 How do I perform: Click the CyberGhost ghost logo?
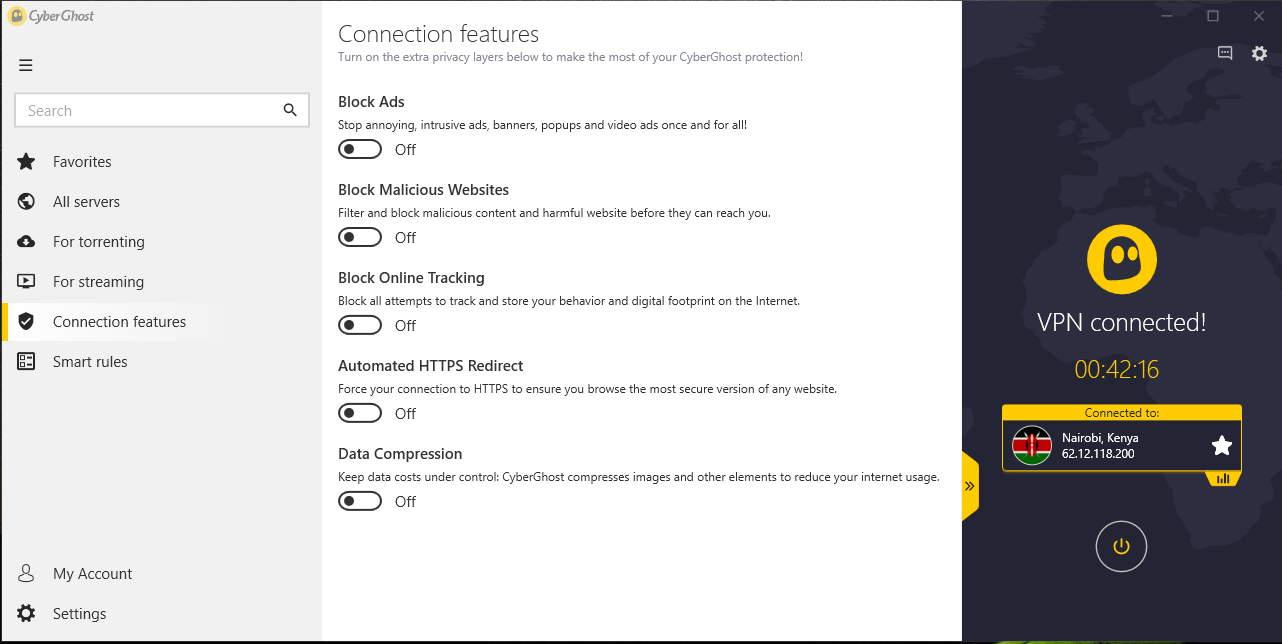pos(1121,259)
